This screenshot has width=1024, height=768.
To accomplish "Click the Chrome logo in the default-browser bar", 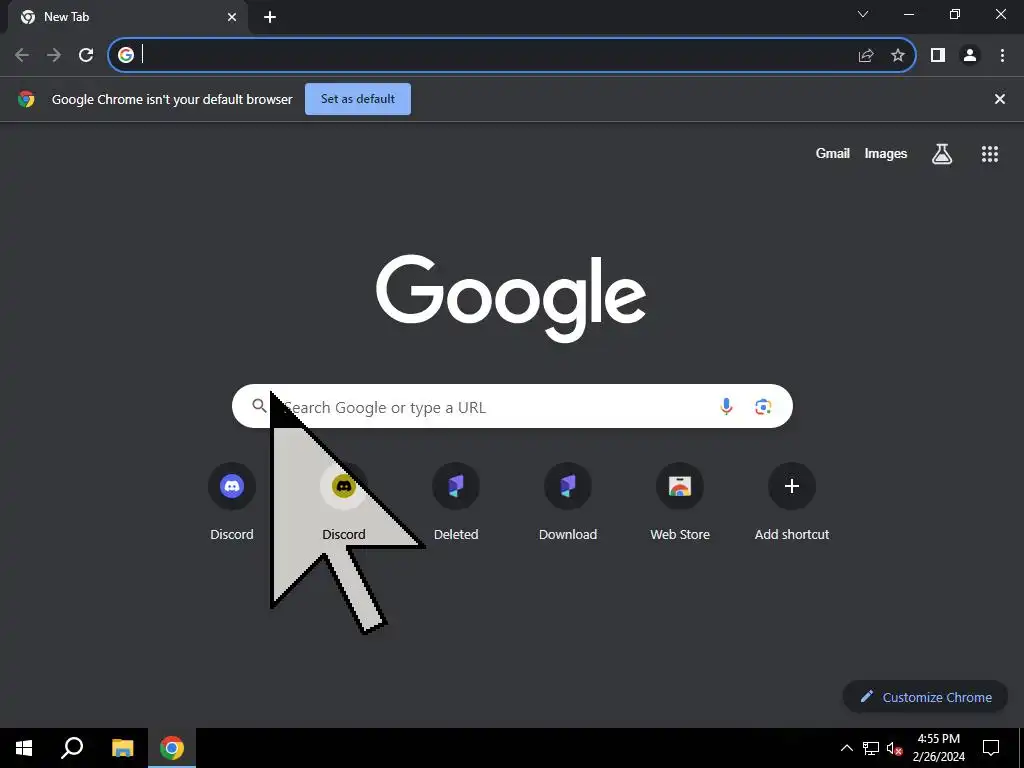I will point(26,99).
